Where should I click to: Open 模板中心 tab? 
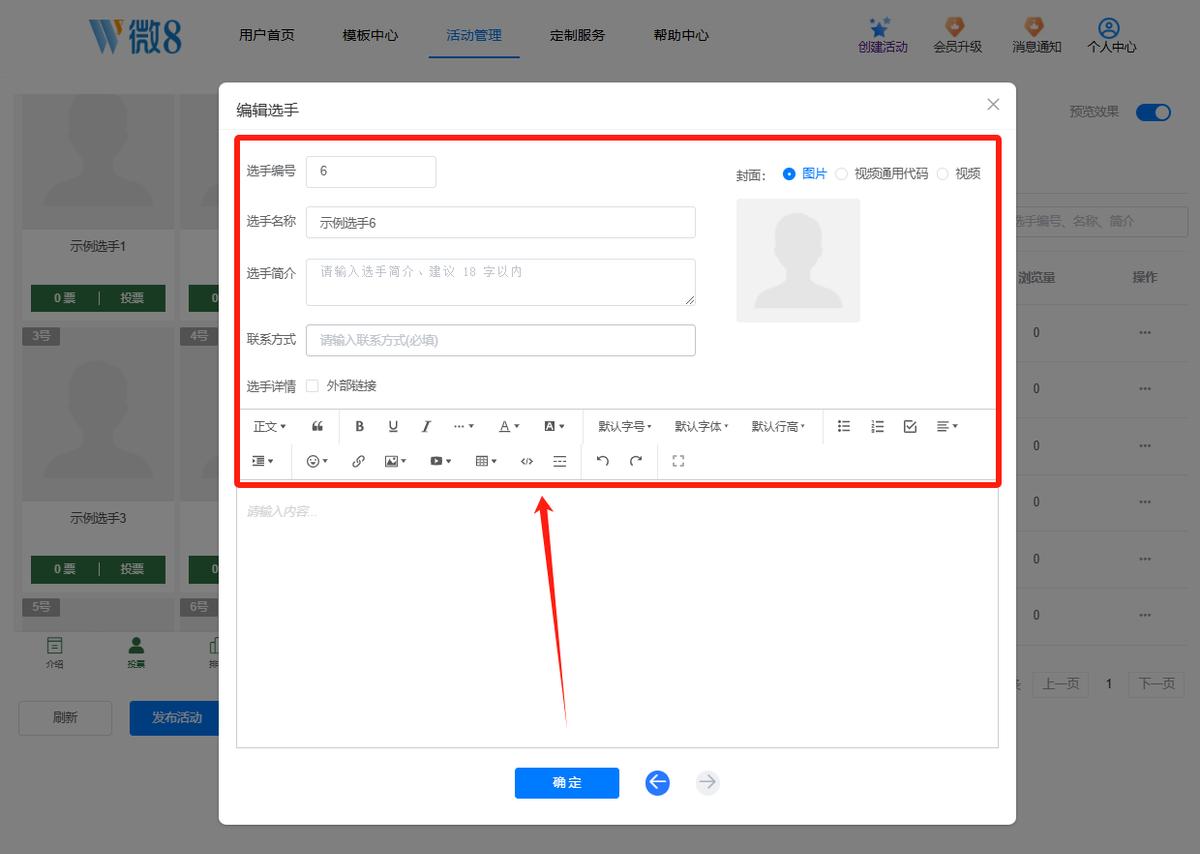(x=370, y=35)
